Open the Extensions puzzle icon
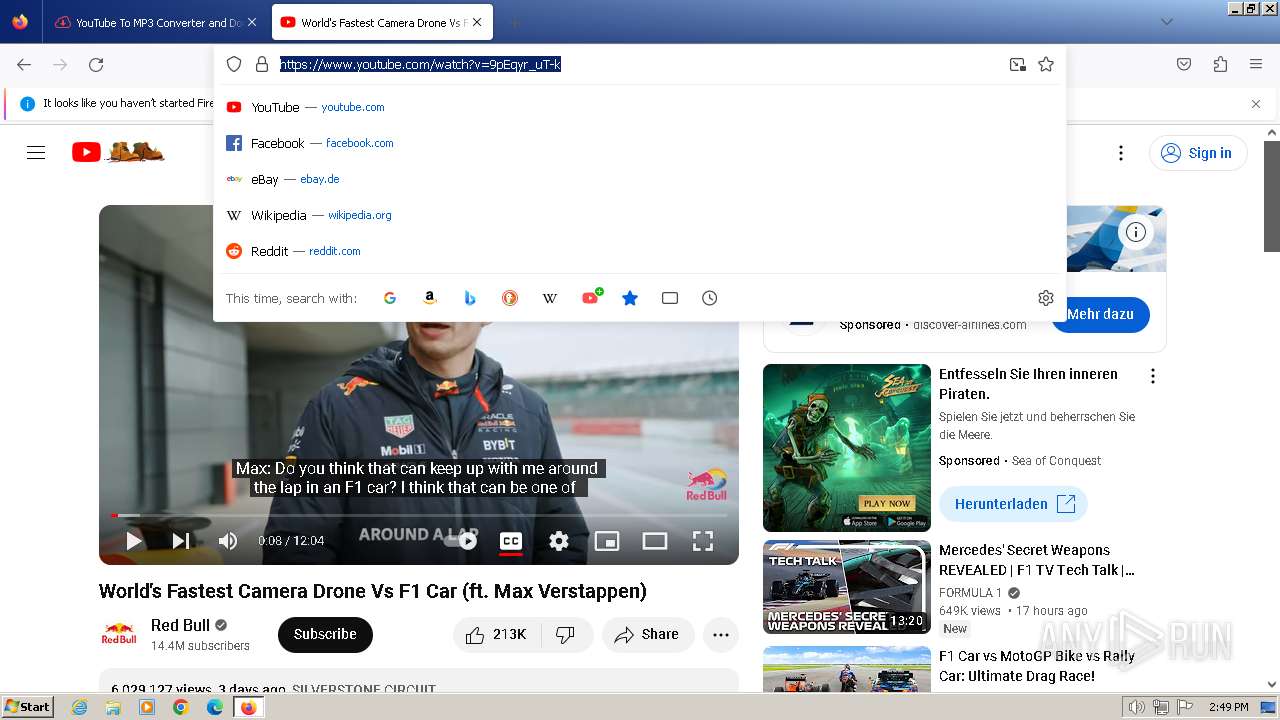Viewport: 1280px width, 720px height. [1220, 64]
